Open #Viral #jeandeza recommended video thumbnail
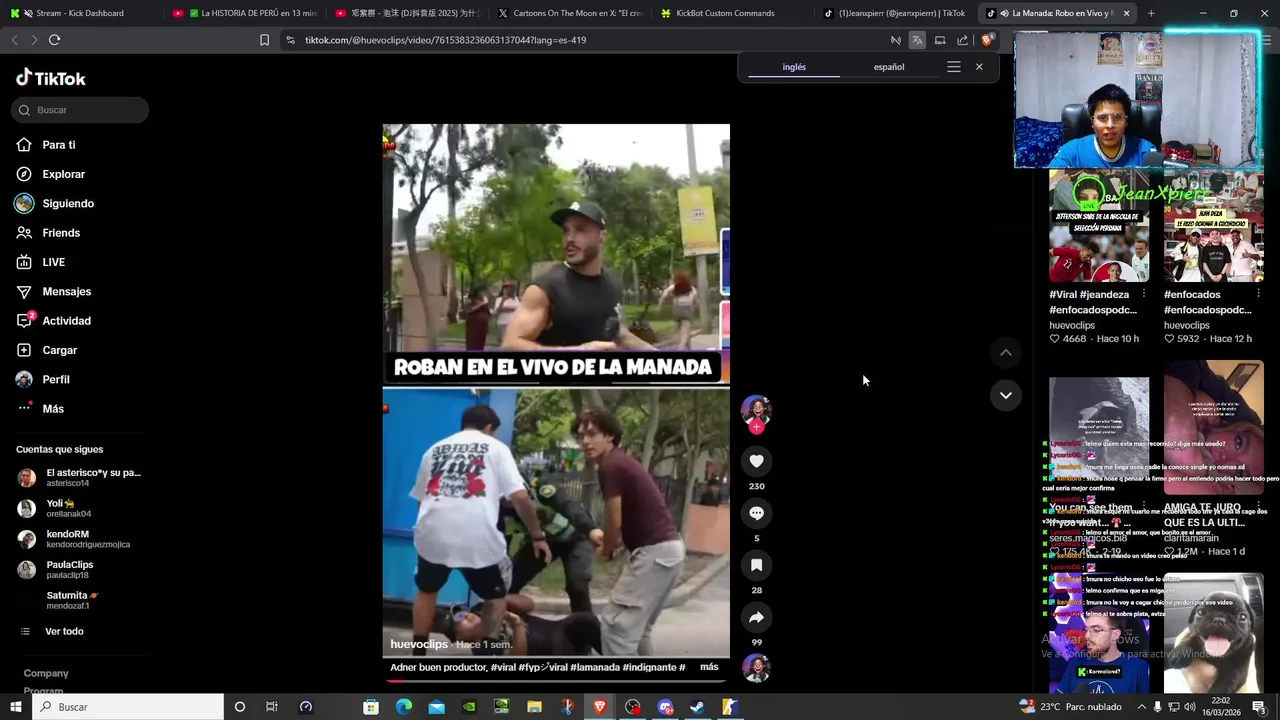The image size is (1280, 720). tap(1099, 227)
